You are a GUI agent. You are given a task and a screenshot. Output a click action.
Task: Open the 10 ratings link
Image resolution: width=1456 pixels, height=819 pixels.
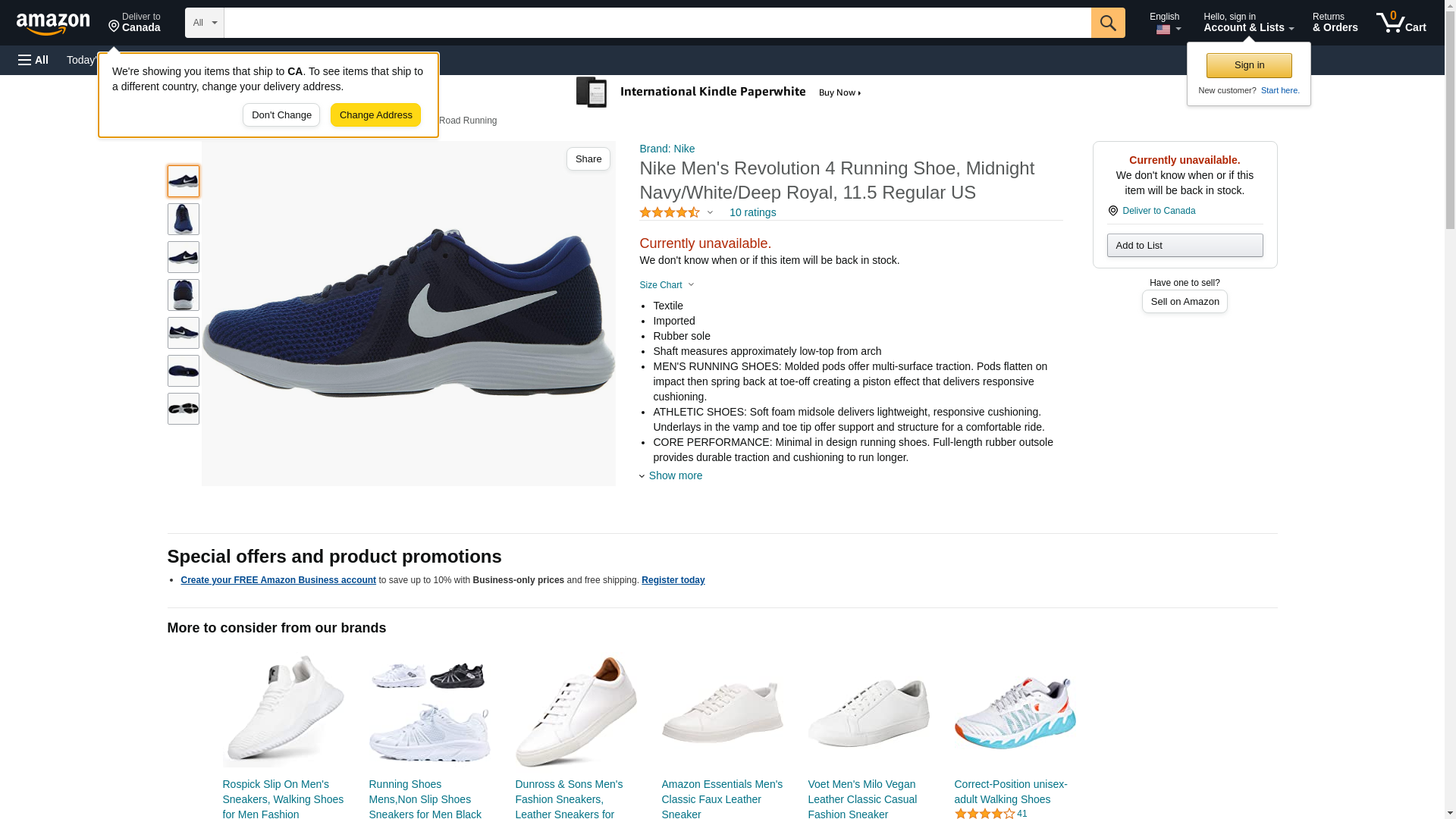(752, 212)
